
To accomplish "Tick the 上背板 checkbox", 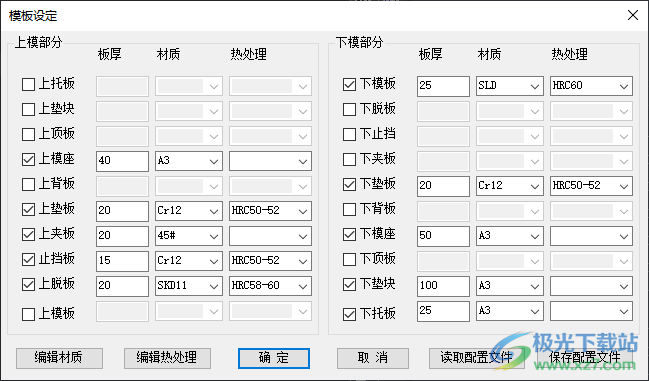I will point(28,185).
